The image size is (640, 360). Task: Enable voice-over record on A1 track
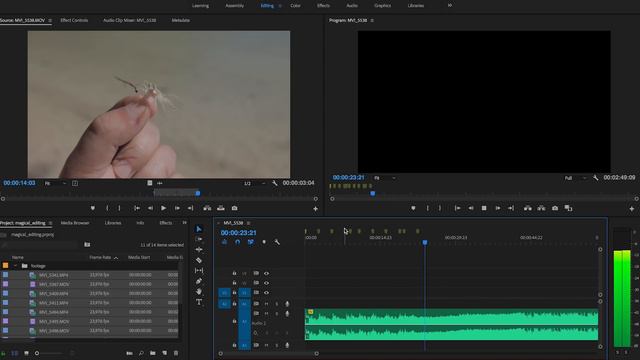click(287, 304)
